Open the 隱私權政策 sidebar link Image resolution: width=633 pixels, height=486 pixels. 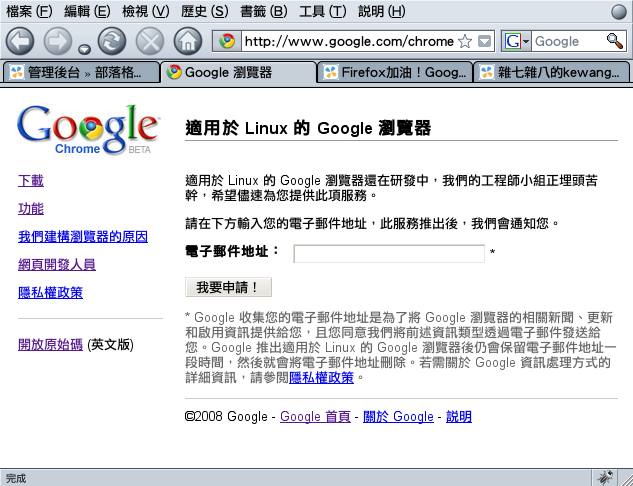[x=50, y=293]
